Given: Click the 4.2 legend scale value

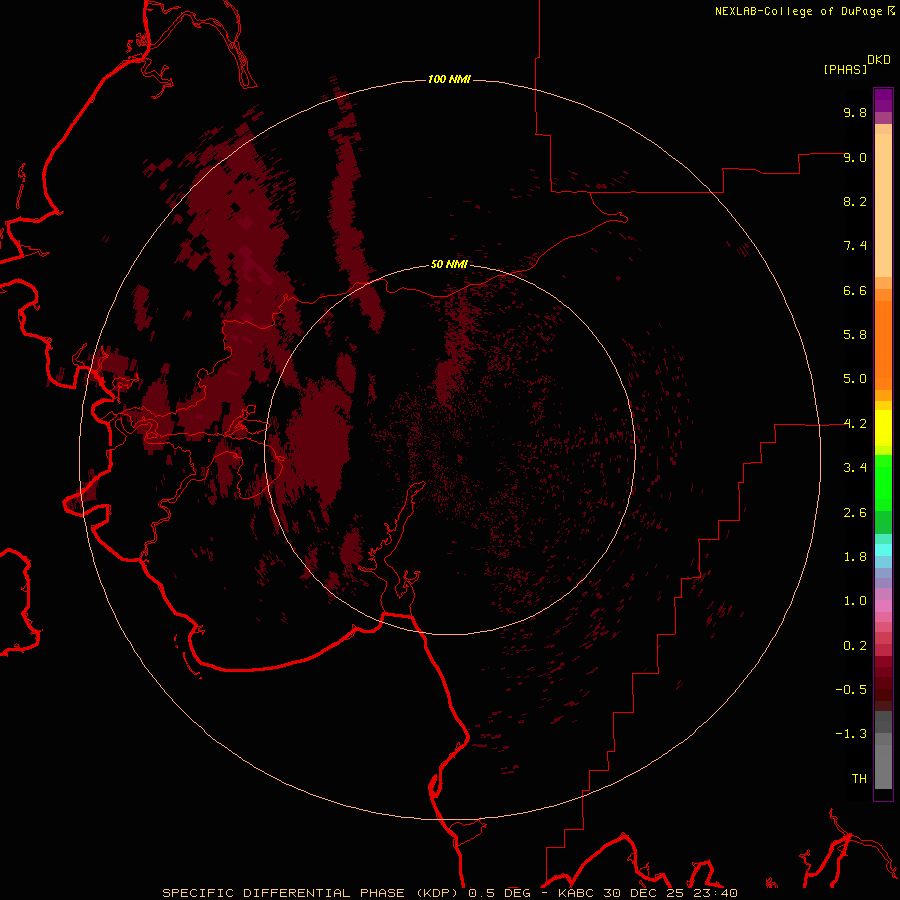Looking at the screenshot, I should pos(855,424).
